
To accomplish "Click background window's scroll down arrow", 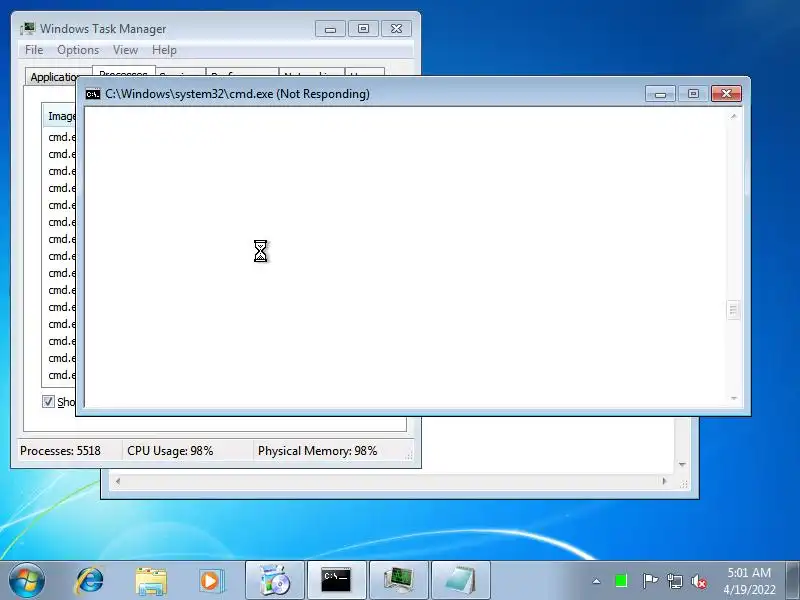I will click(682, 465).
